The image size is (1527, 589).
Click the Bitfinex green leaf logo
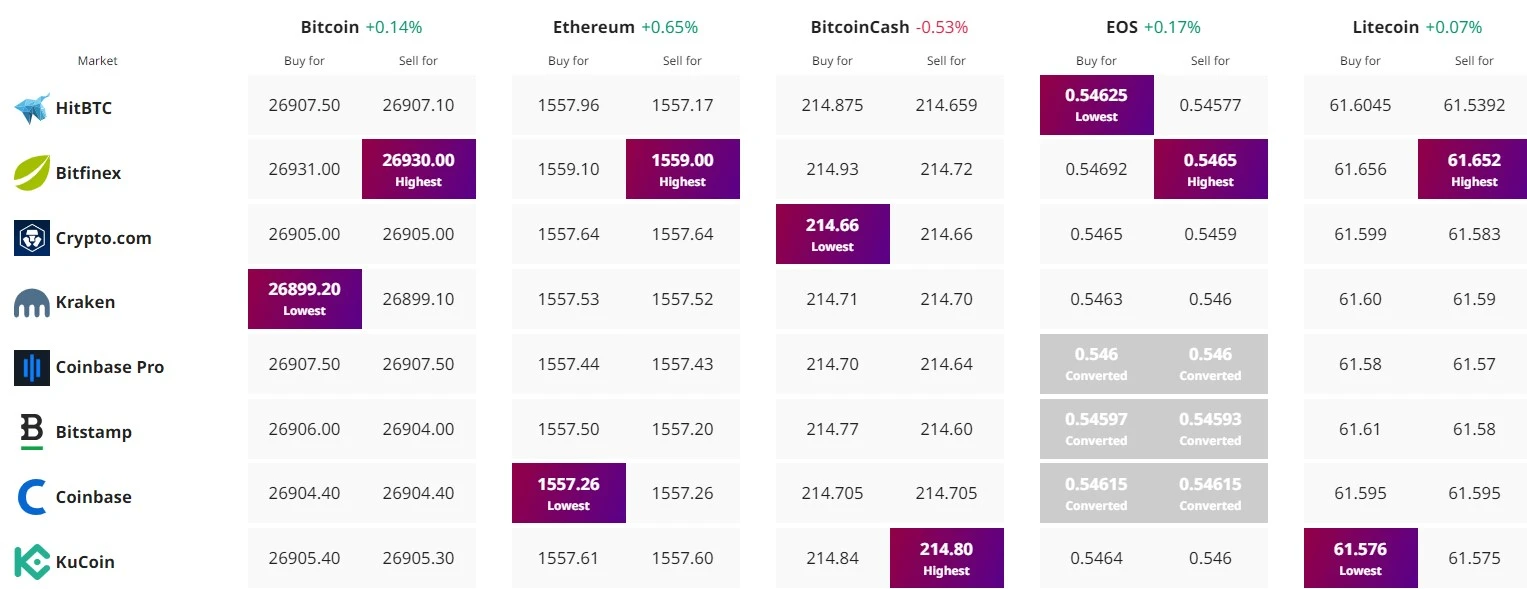pos(32,173)
